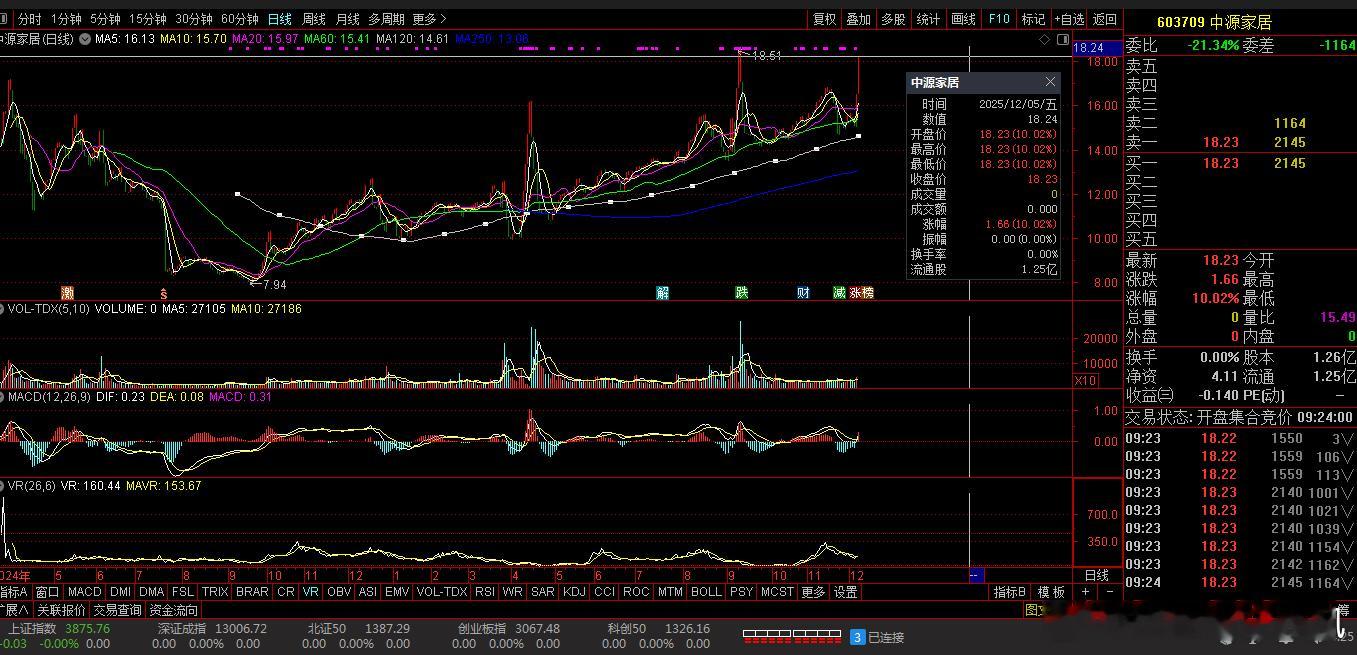Click the 财 financial event marker icon
The width and height of the screenshot is (1357, 655).
(x=803, y=293)
